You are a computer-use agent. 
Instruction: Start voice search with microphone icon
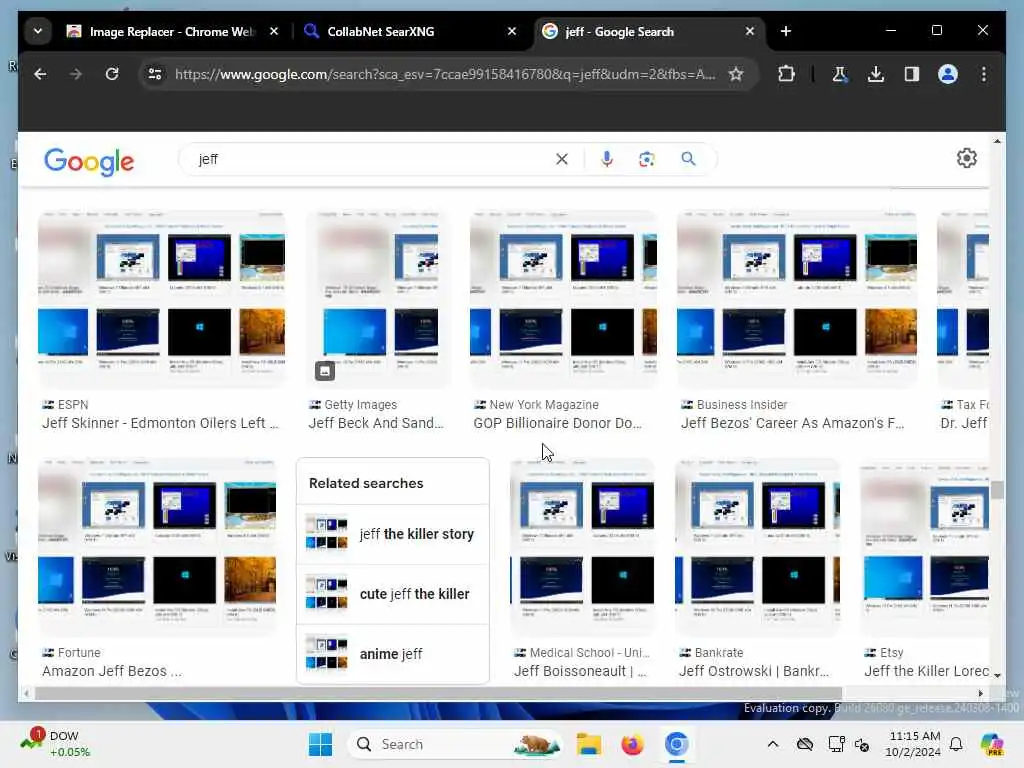607,159
